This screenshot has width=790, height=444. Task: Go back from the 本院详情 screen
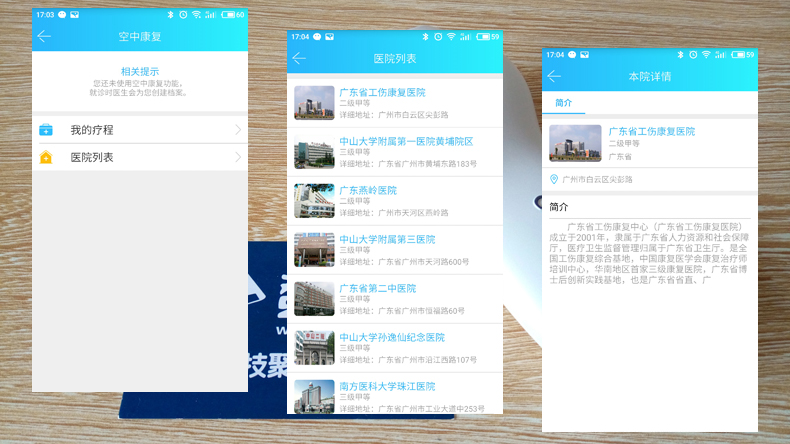554,76
